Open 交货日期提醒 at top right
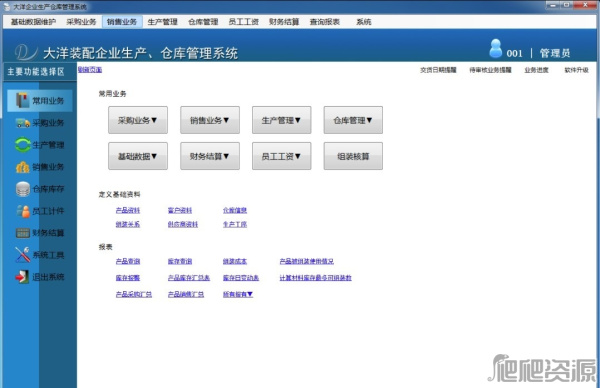 click(438, 70)
